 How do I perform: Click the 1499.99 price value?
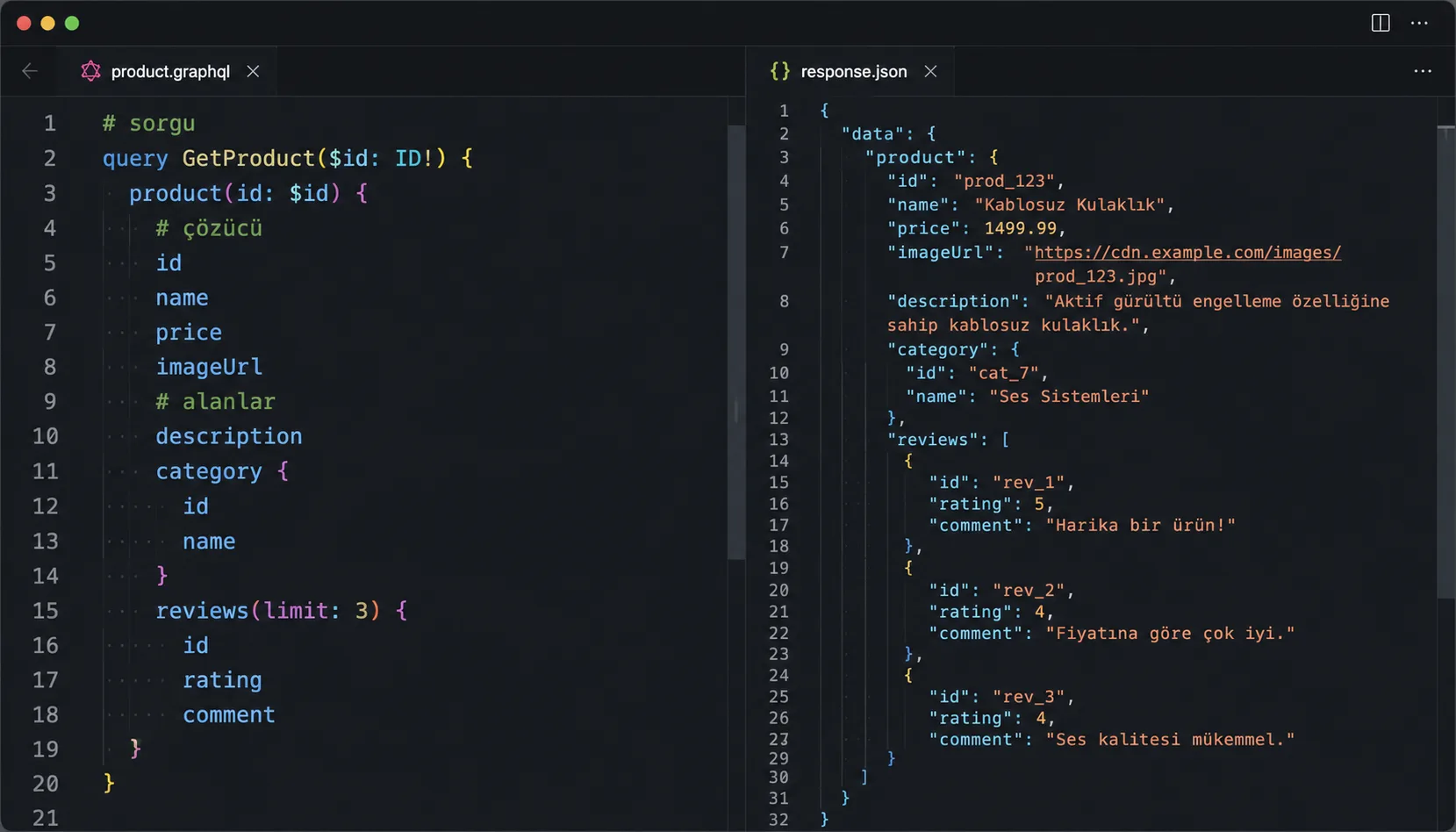click(1020, 228)
